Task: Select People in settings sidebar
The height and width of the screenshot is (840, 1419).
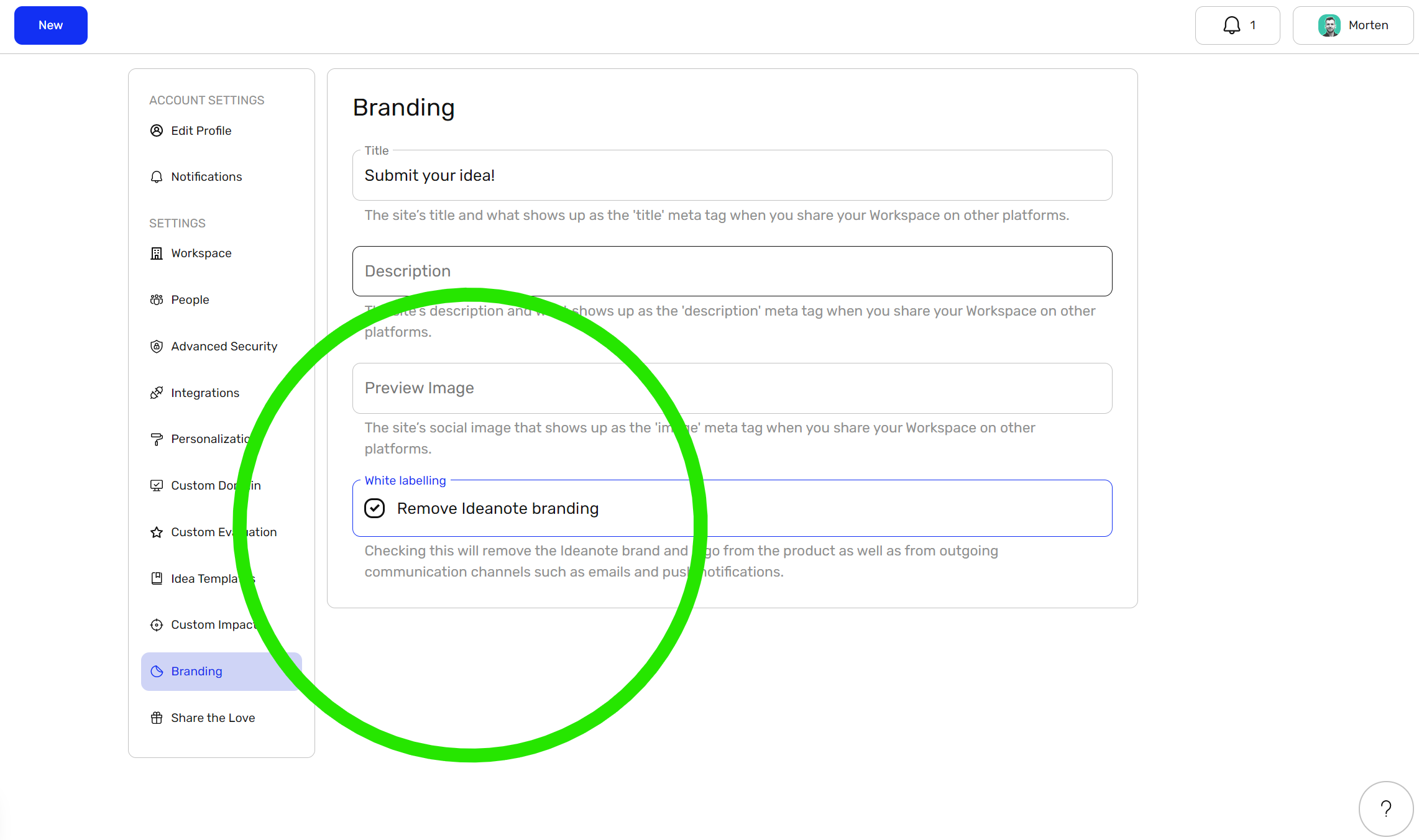Action: point(221,300)
